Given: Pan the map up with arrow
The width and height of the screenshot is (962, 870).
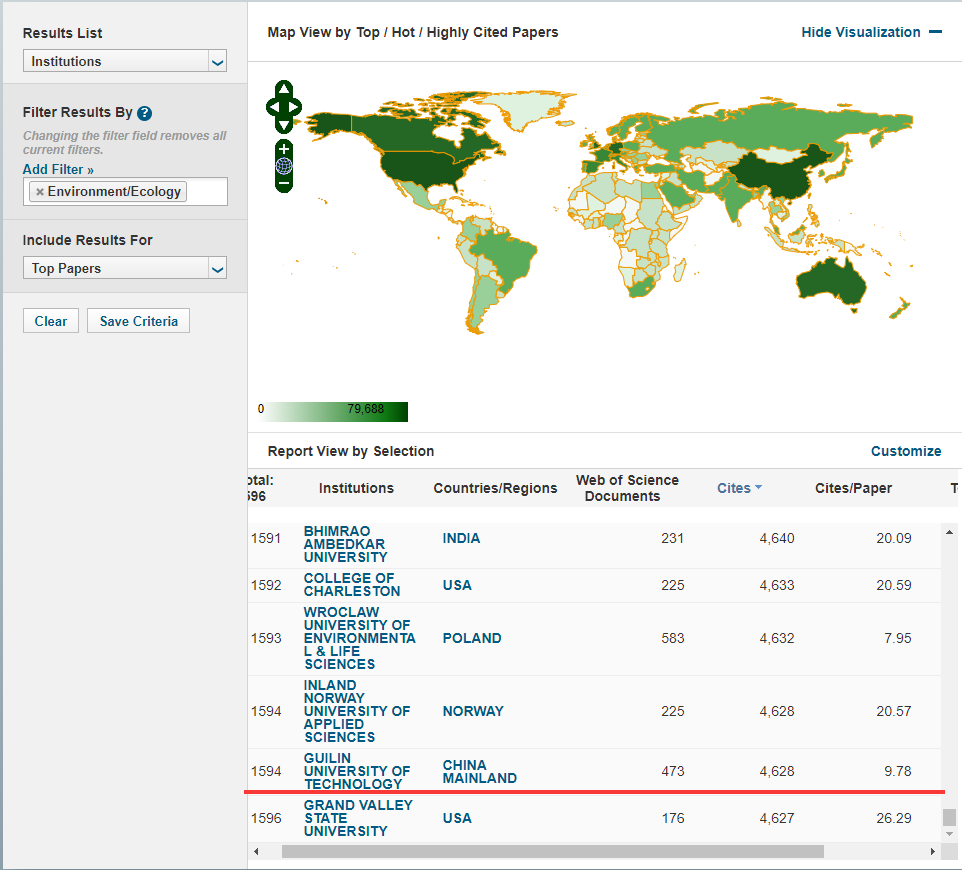Looking at the screenshot, I should 284,89.
